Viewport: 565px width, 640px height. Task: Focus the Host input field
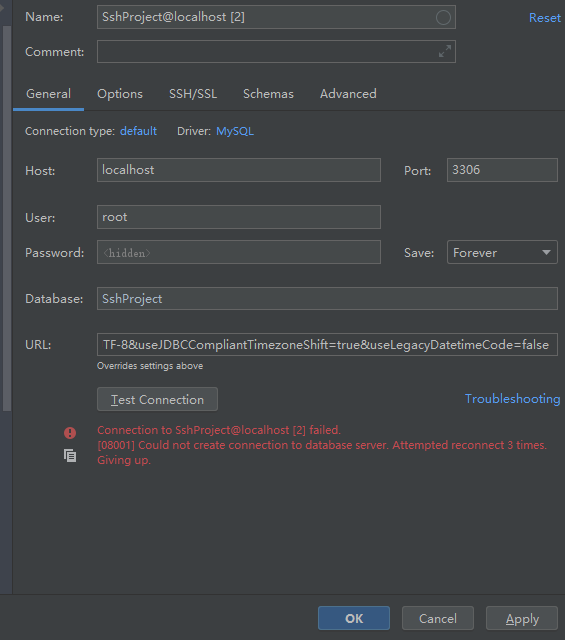[x=239, y=170]
